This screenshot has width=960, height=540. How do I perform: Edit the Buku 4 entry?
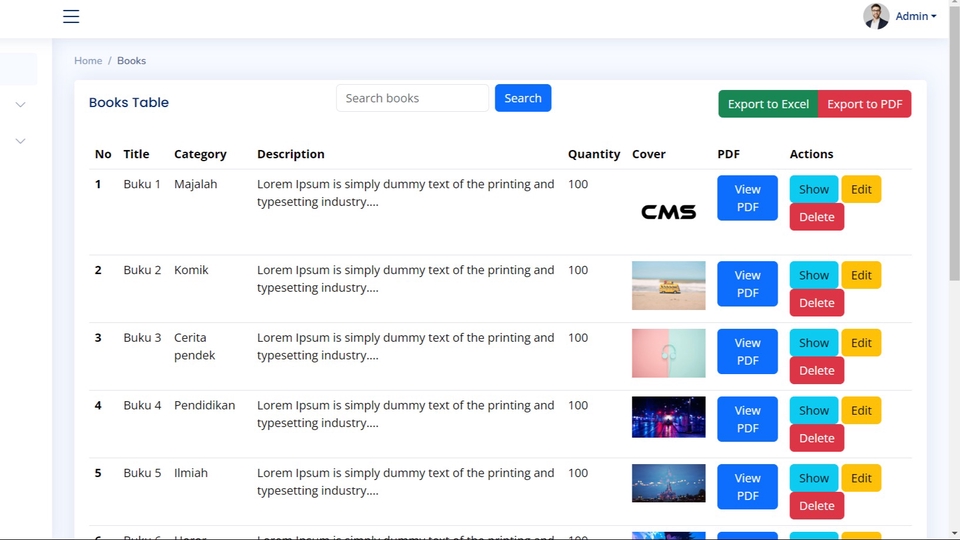(x=861, y=410)
